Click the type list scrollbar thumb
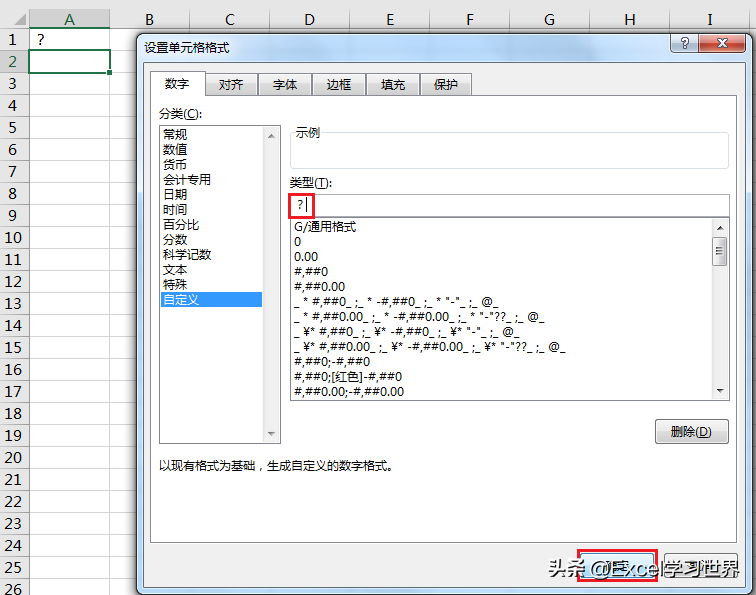 (x=719, y=251)
